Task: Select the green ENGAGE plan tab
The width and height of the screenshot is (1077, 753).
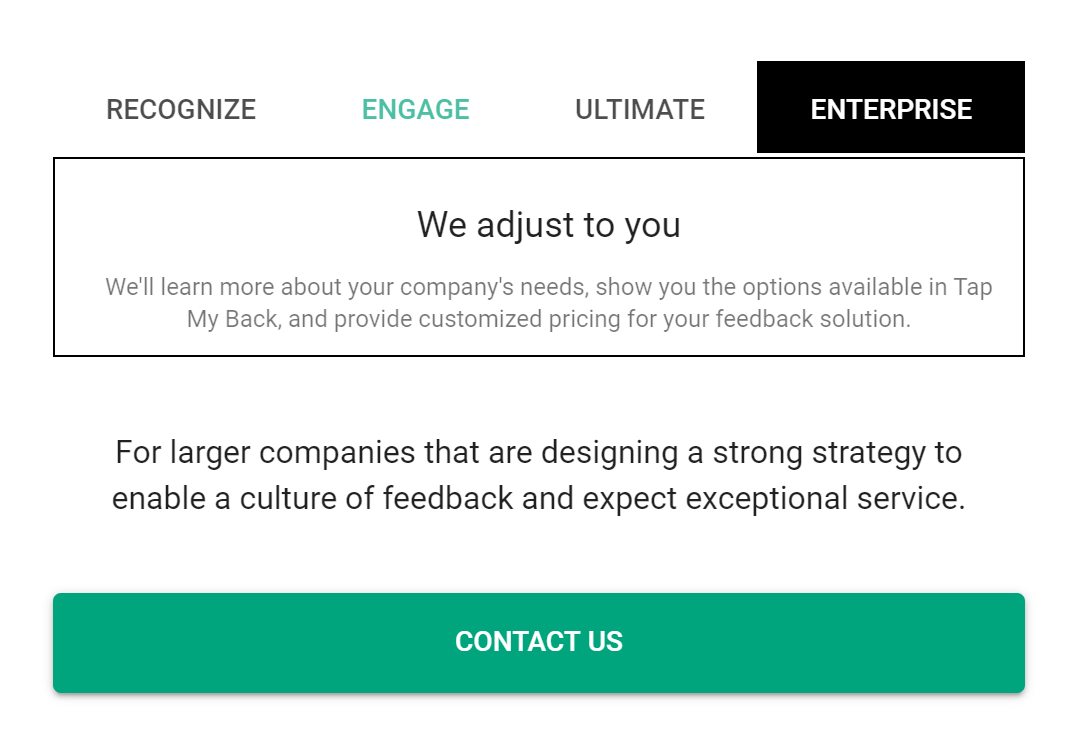Action: coord(416,109)
